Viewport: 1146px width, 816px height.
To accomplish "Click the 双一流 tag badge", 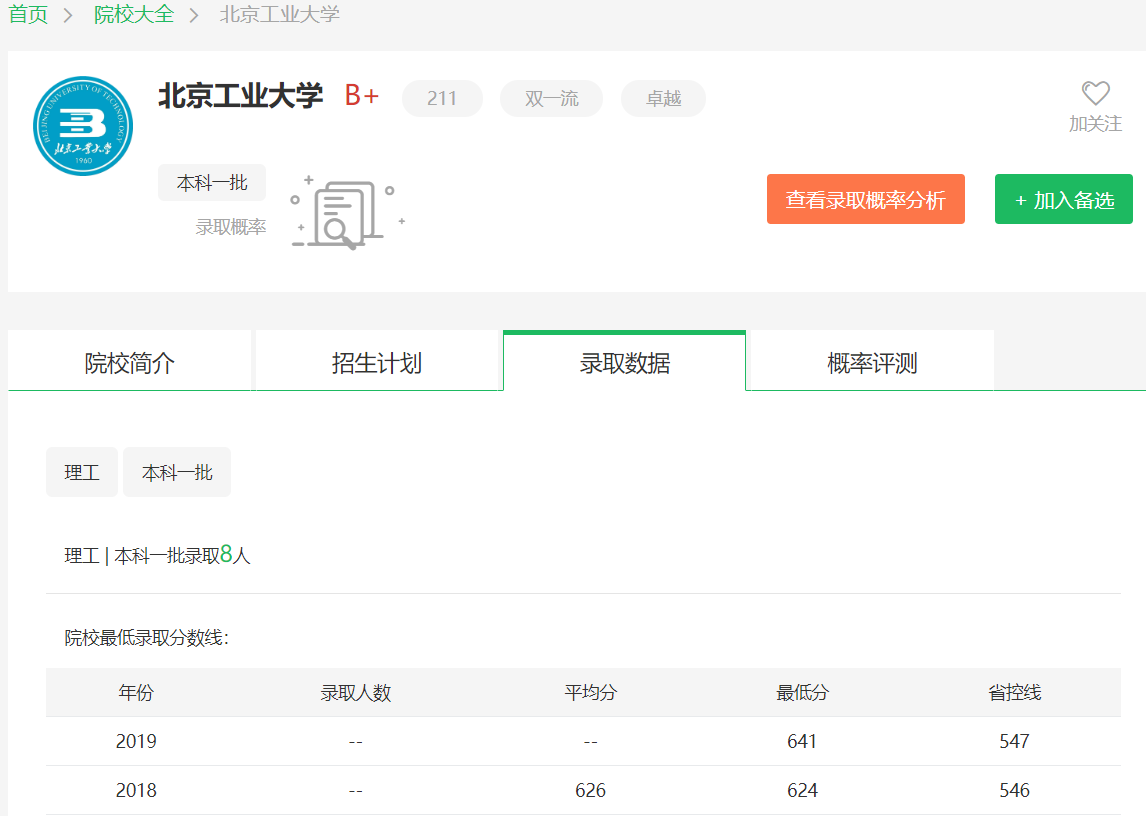I will (552, 99).
